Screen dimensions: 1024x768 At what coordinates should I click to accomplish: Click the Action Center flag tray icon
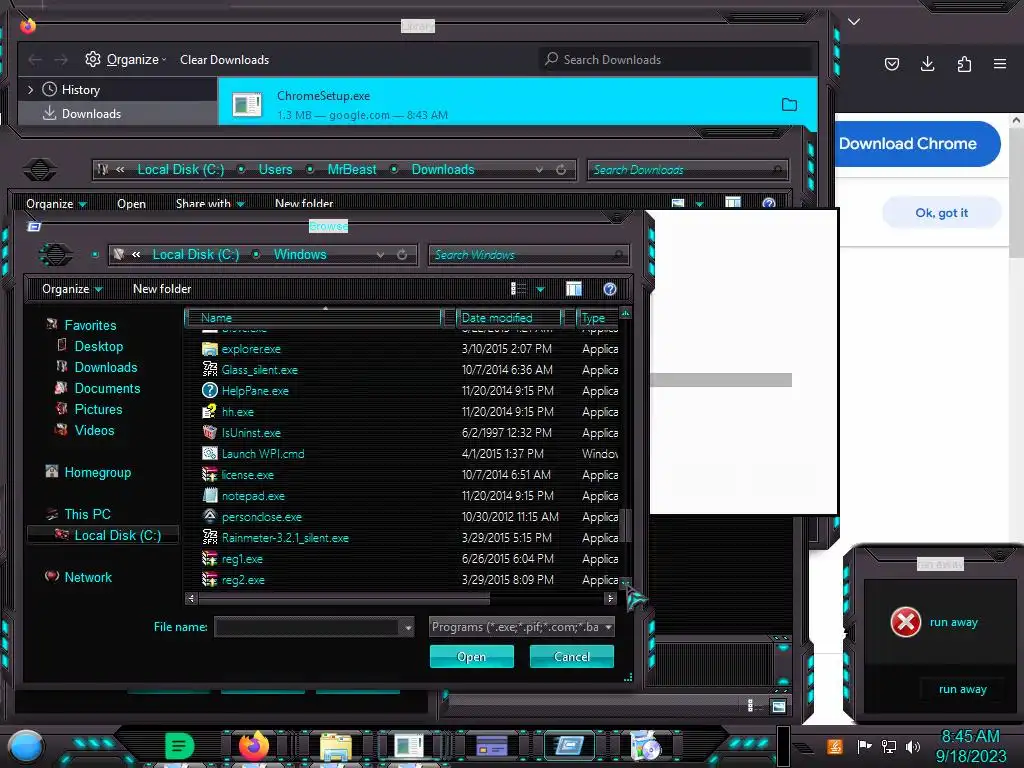pyautogui.click(x=864, y=746)
